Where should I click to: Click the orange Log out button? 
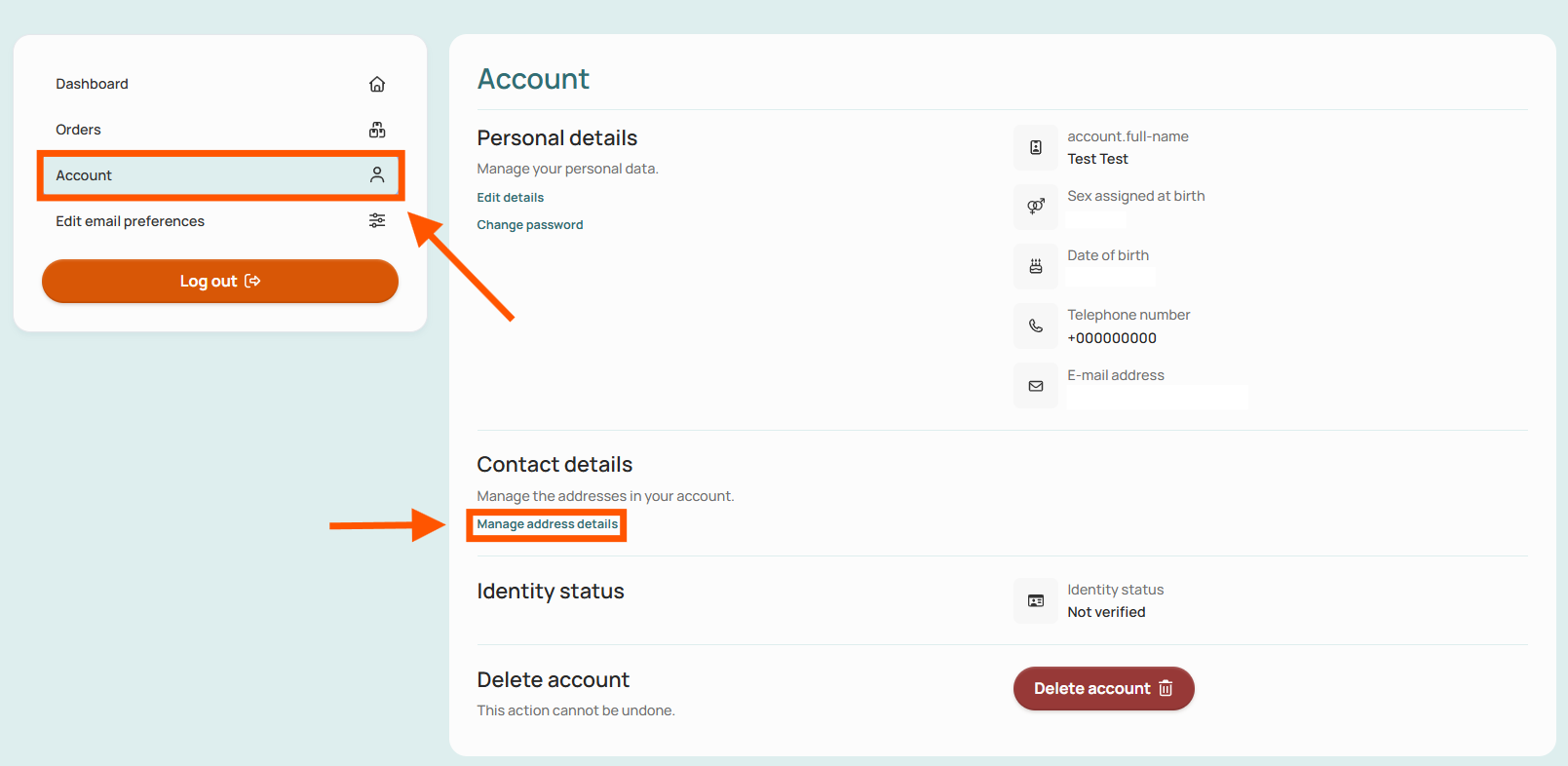coord(220,281)
